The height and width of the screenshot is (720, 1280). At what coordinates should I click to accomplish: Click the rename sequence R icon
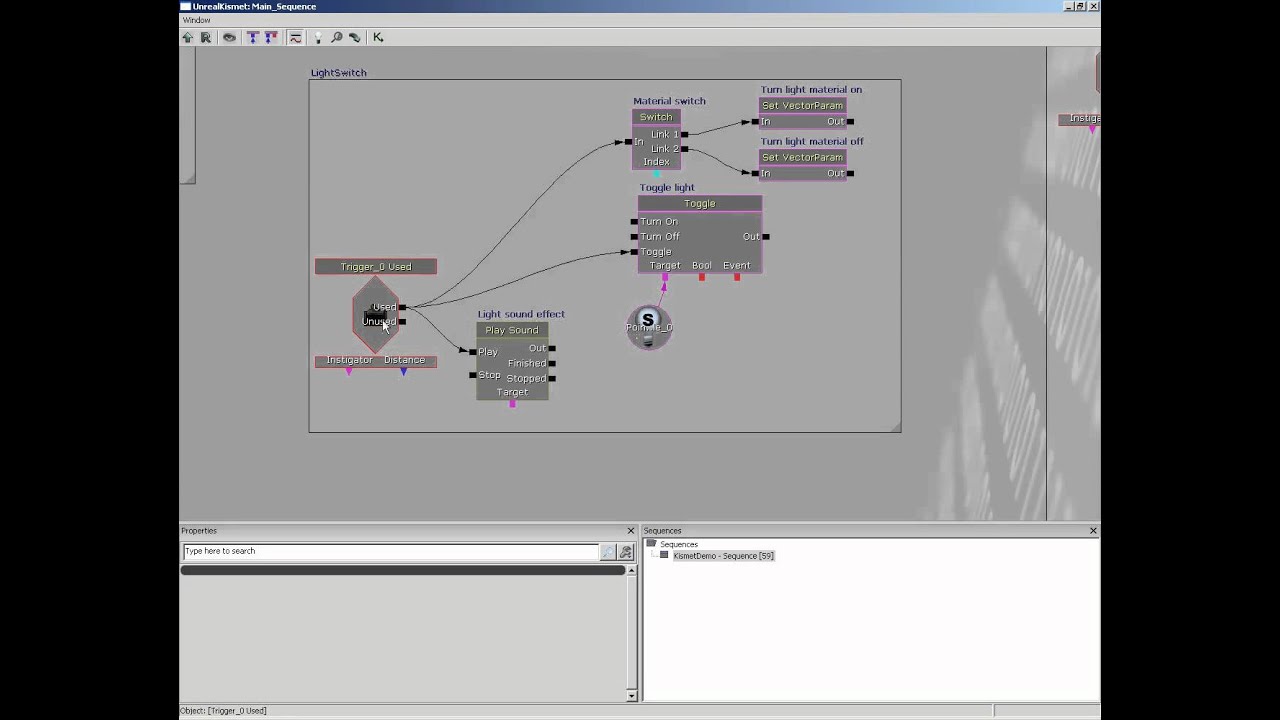point(206,37)
